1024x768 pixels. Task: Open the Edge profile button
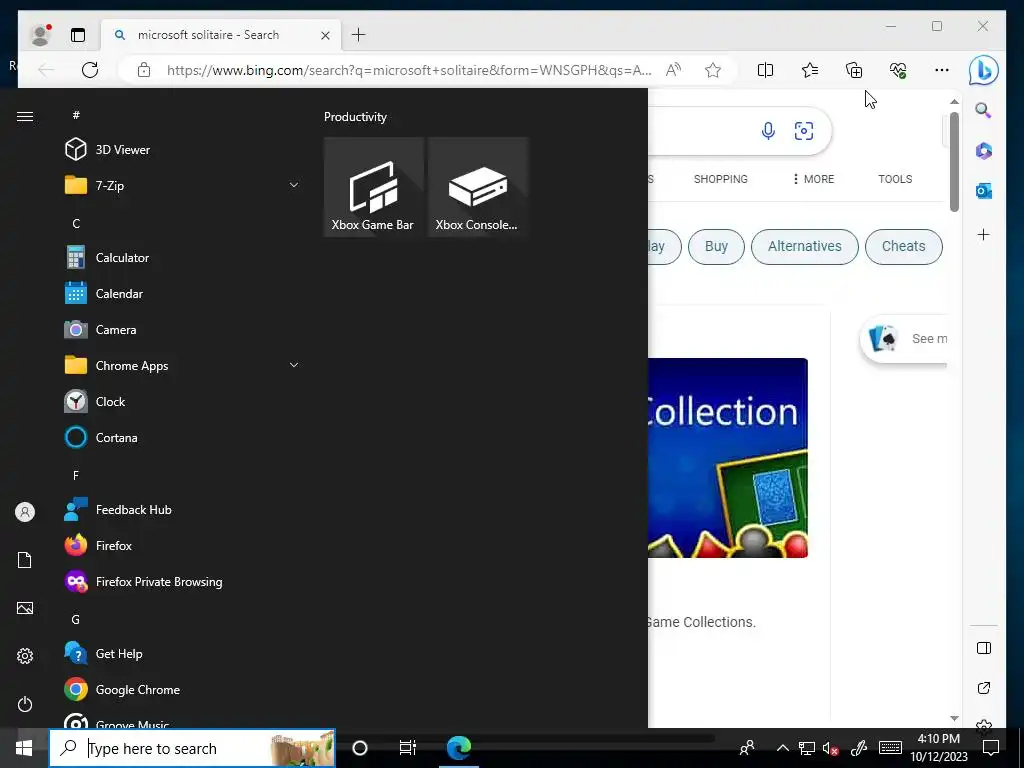(x=41, y=35)
